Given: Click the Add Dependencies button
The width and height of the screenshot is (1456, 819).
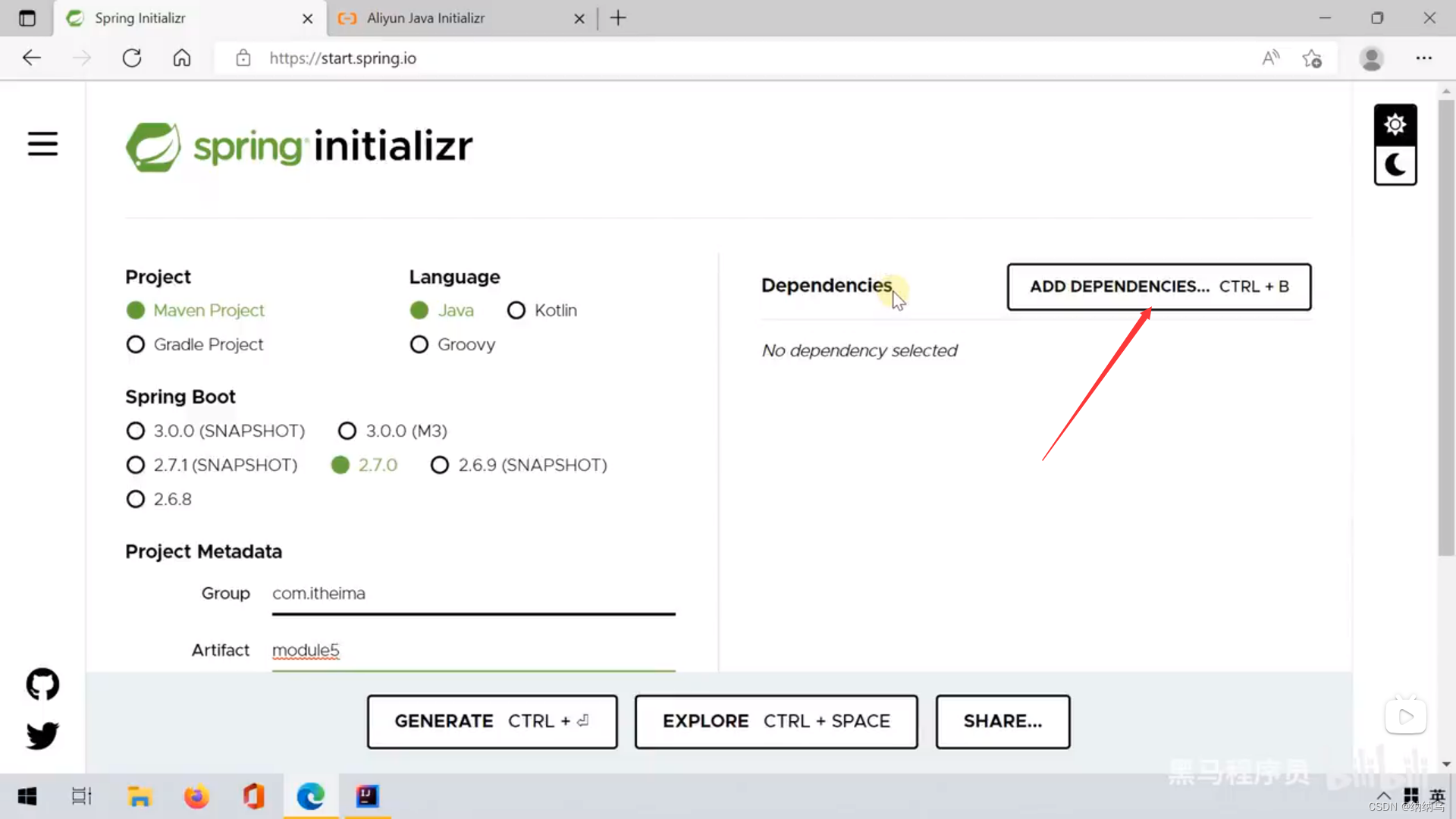Looking at the screenshot, I should point(1159,287).
